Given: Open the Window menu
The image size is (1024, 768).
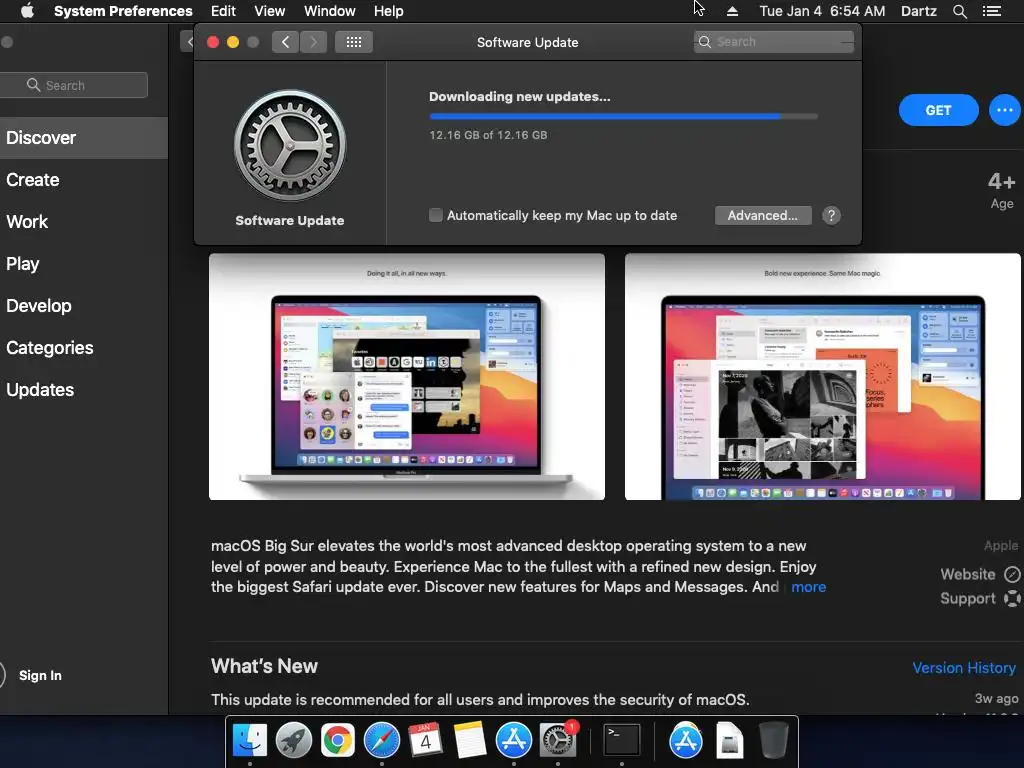Looking at the screenshot, I should (330, 11).
